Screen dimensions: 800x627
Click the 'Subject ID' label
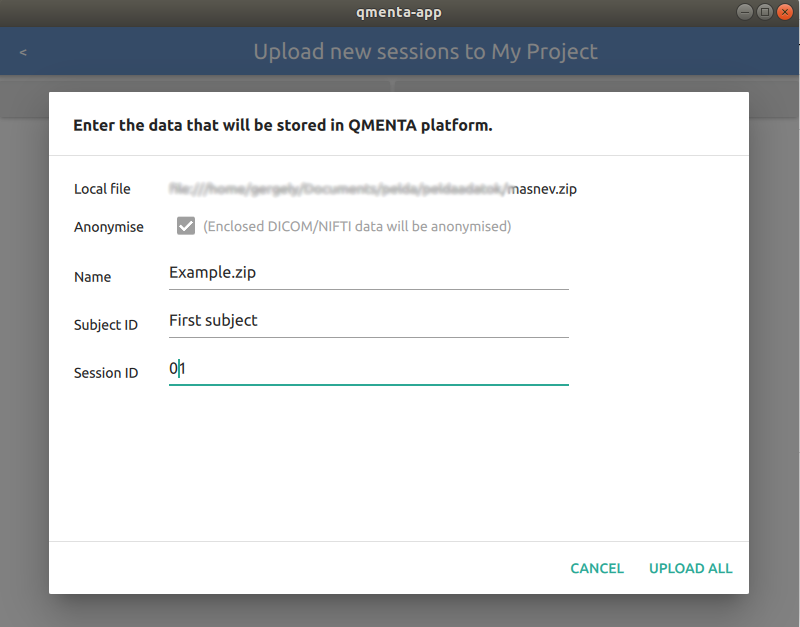point(106,325)
